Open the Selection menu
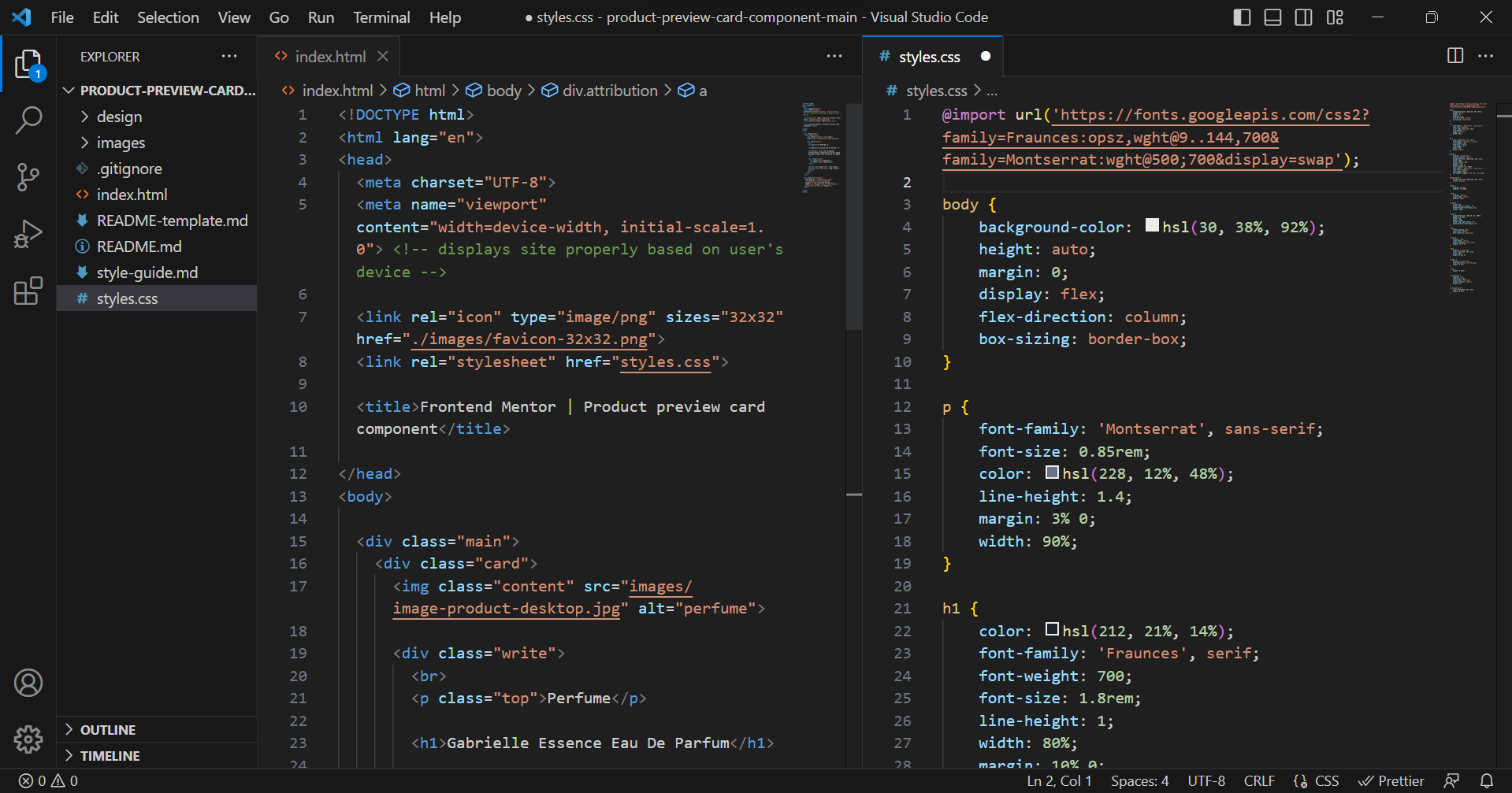The width and height of the screenshot is (1512, 793). pyautogui.click(x=168, y=17)
